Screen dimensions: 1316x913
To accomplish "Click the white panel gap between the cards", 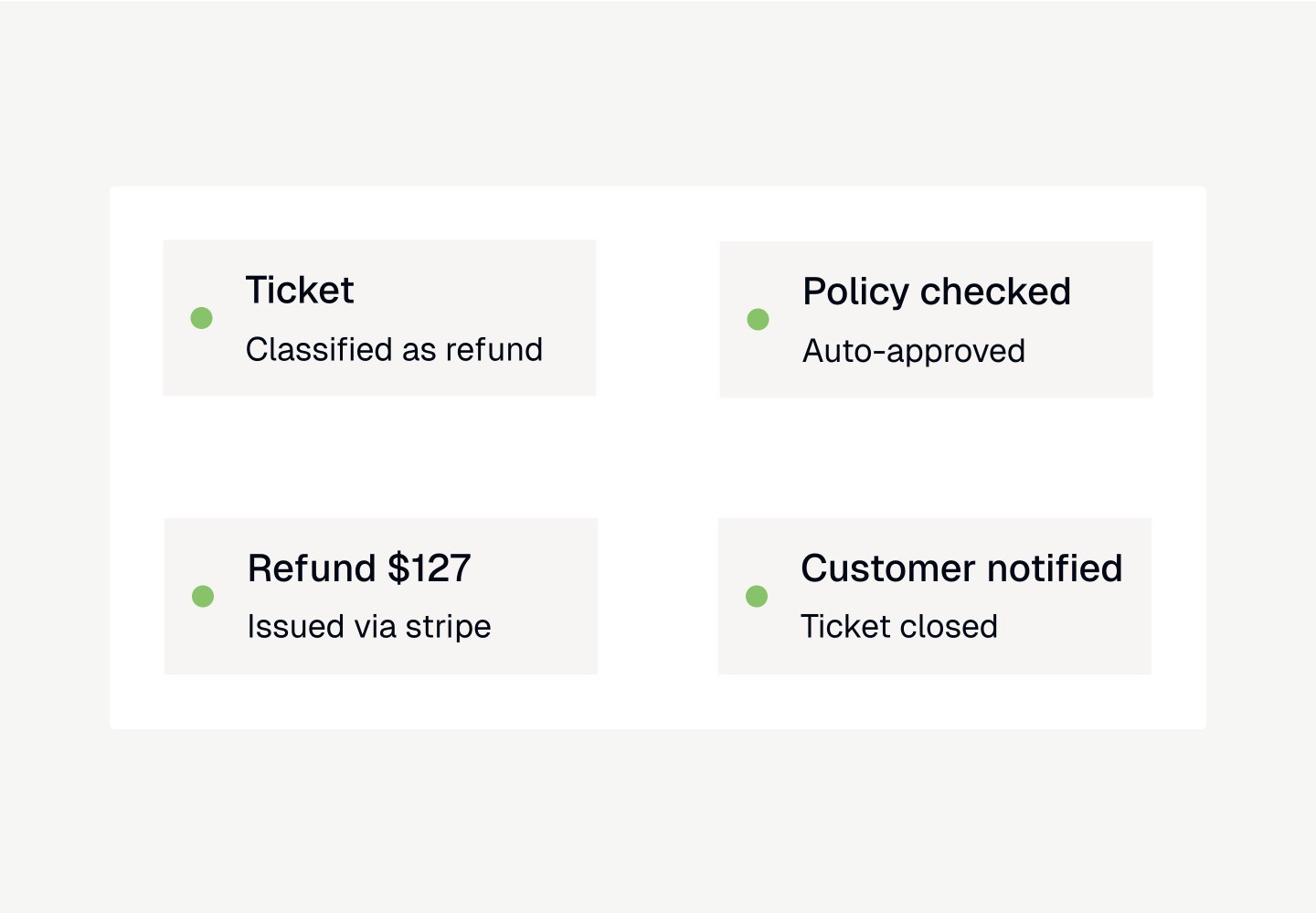I will tap(658, 457).
